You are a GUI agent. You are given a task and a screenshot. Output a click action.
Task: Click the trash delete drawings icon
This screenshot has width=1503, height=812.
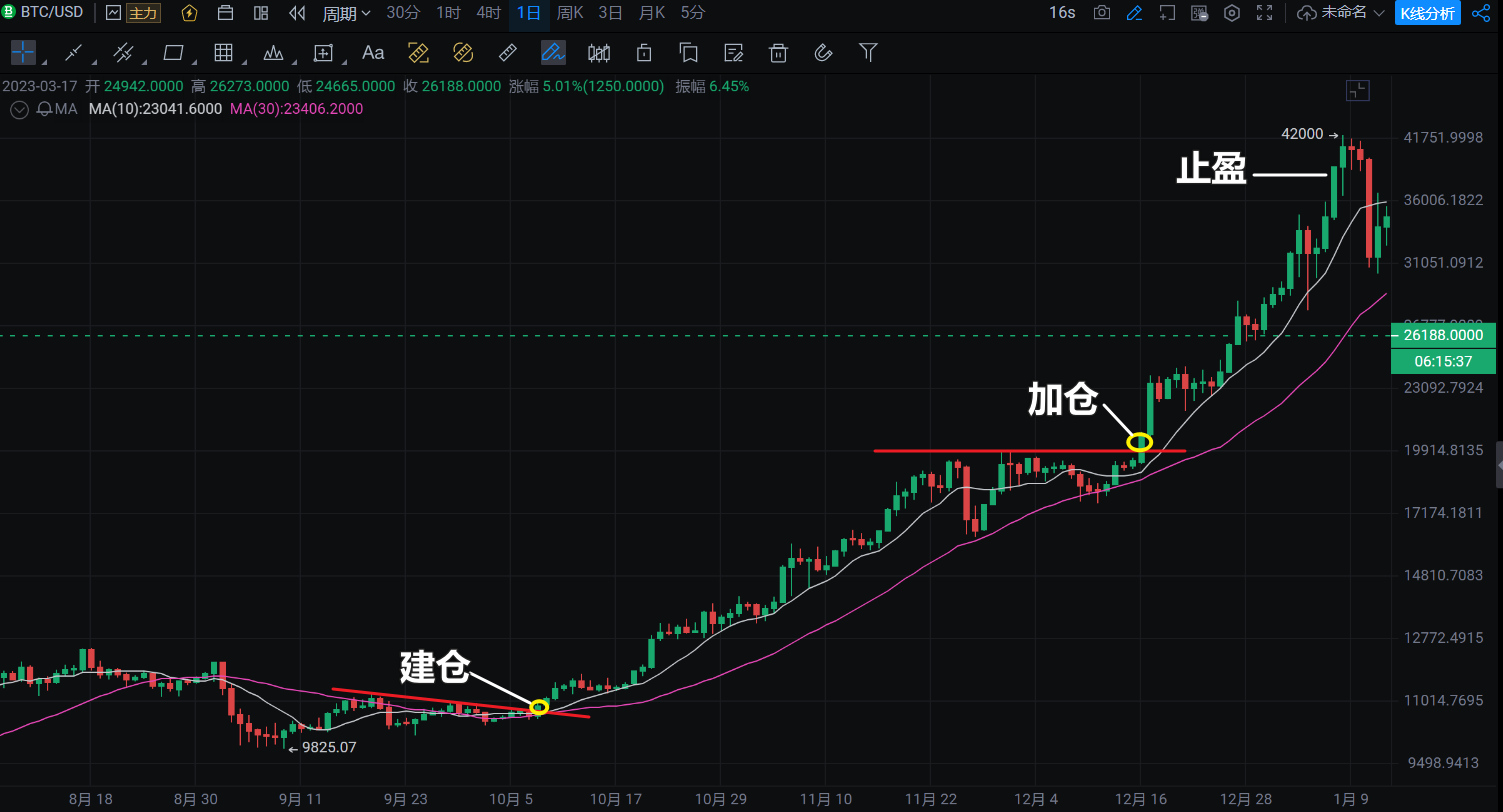(779, 52)
